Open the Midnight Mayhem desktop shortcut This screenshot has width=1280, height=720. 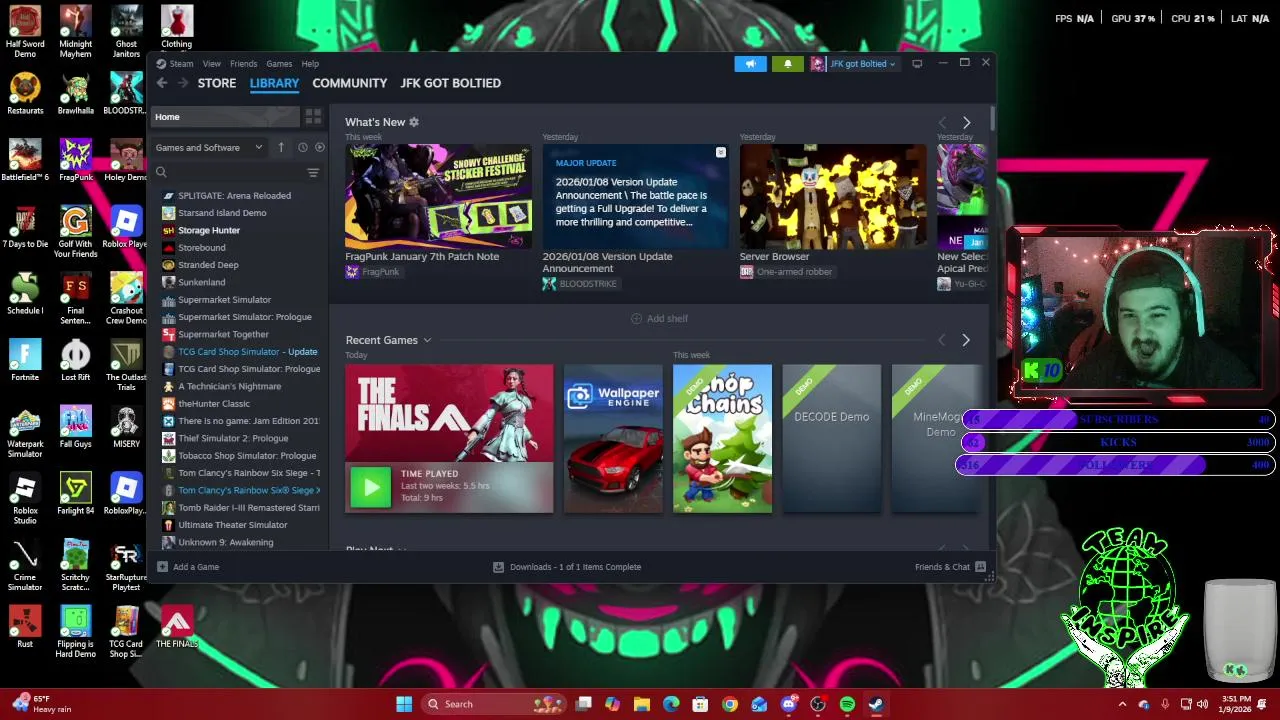point(76,32)
